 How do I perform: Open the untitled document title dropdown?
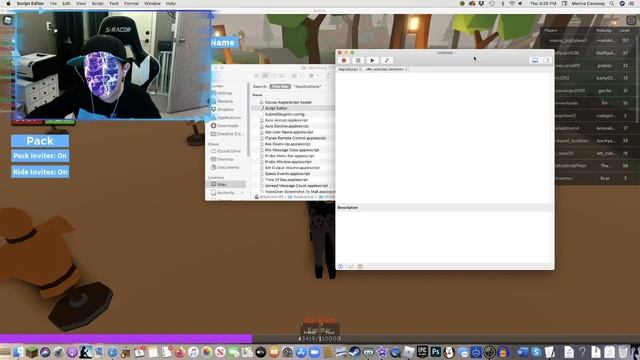(x=446, y=53)
